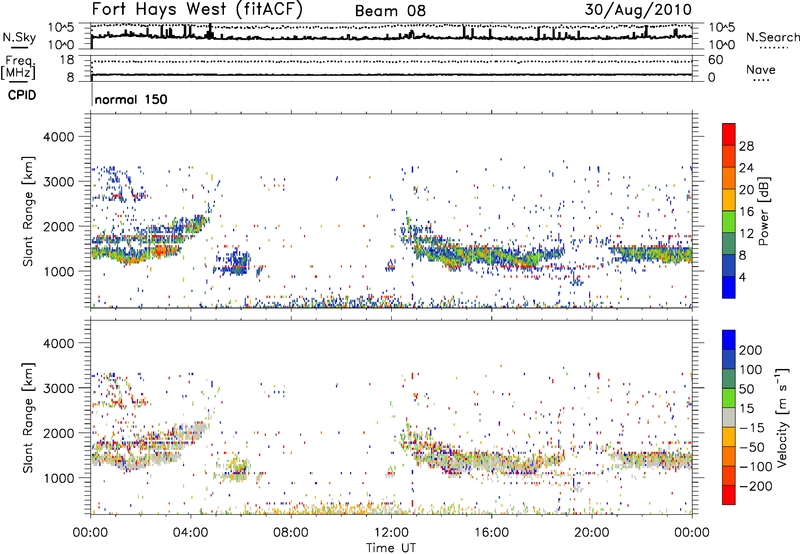Image resolution: width=800 pixels, height=554 pixels.
Task: Select the "08:00" time axis label
Action: (291, 533)
